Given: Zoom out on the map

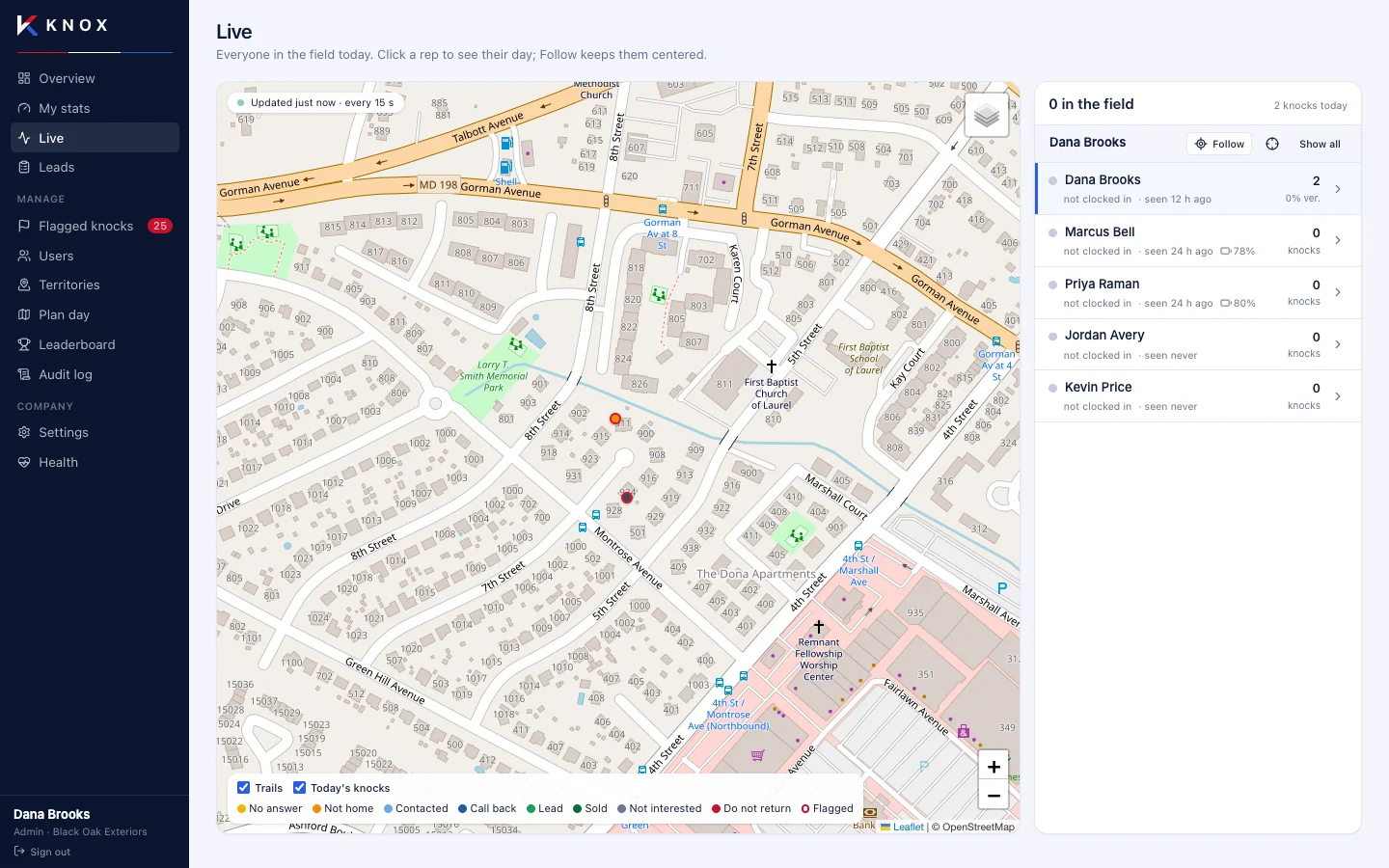Looking at the screenshot, I should [994, 796].
